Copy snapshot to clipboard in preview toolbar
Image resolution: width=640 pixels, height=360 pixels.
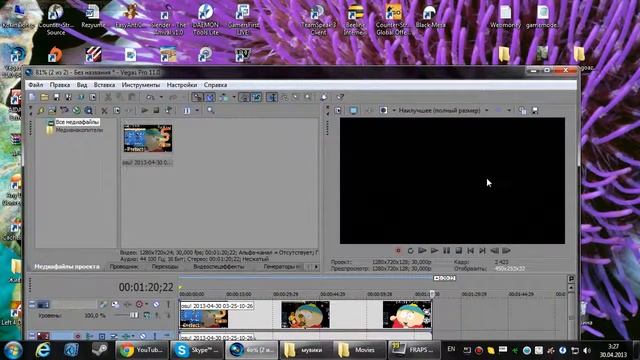point(522,111)
